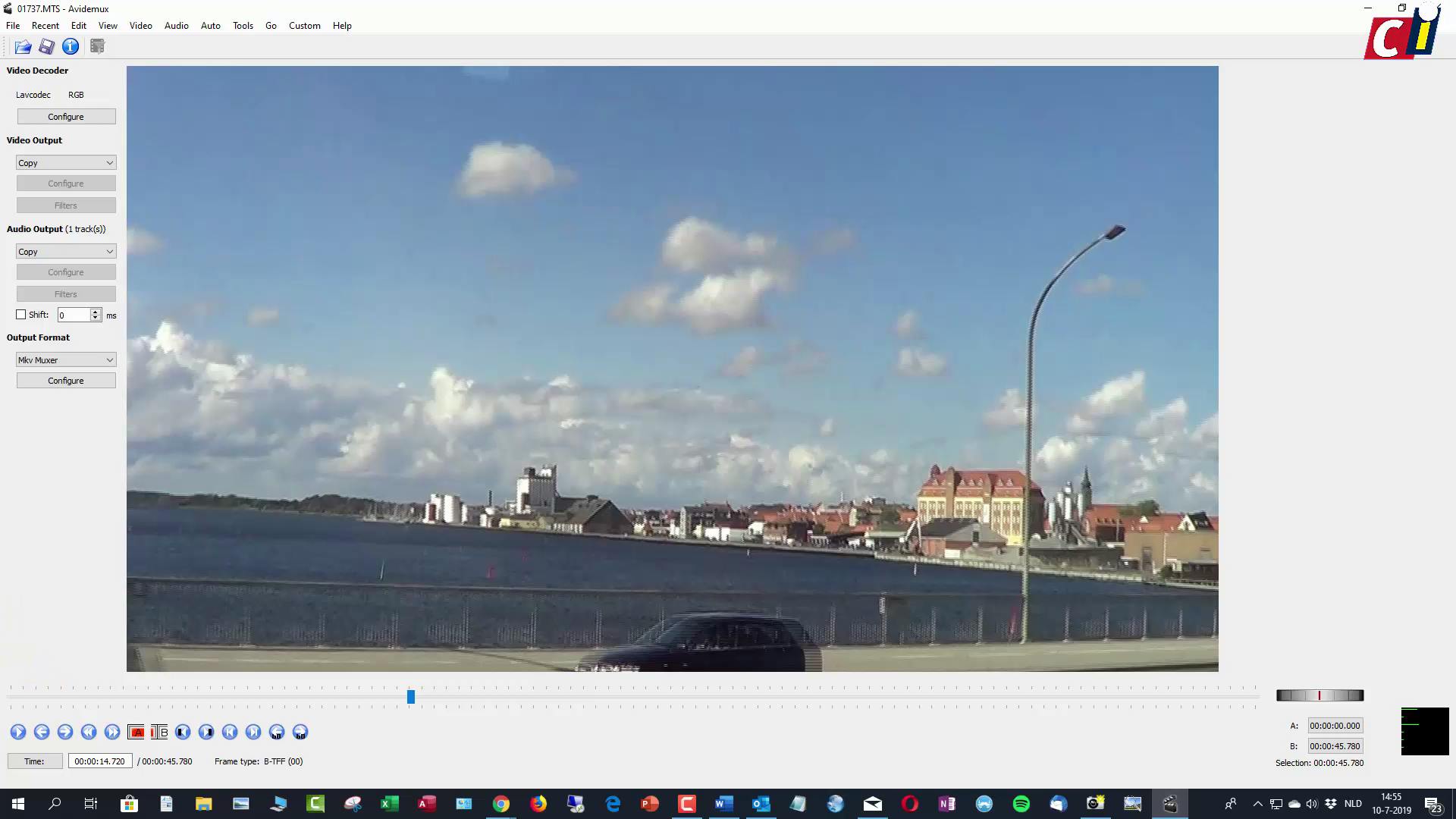This screenshot has height=819, width=1456.
Task: Click the current time input field
Action: [100, 761]
